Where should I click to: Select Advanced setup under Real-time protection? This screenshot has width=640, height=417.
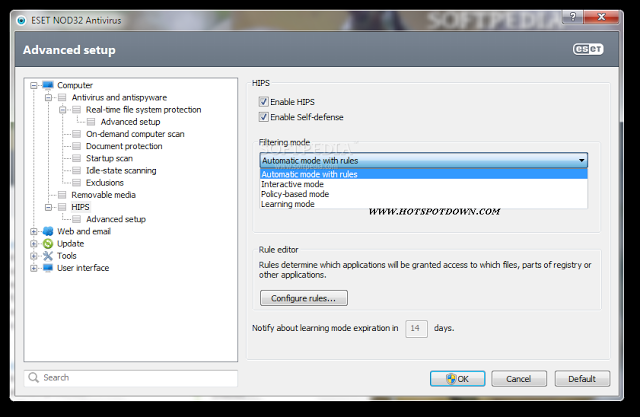coord(131,122)
